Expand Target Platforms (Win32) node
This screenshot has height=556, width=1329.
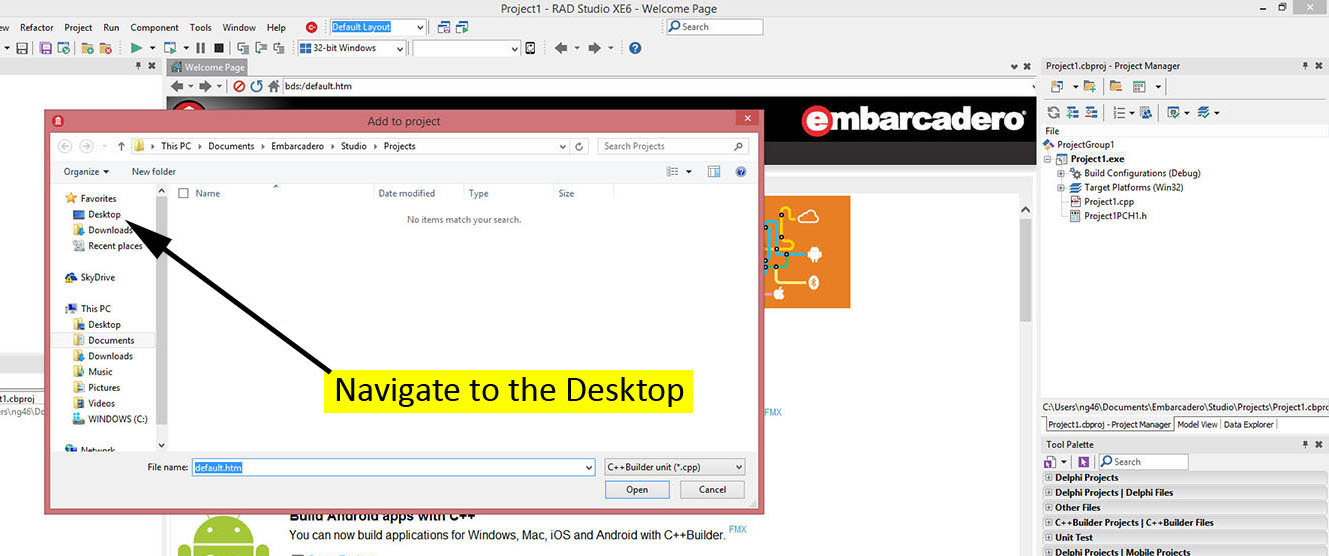pyautogui.click(x=1061, y=187)
